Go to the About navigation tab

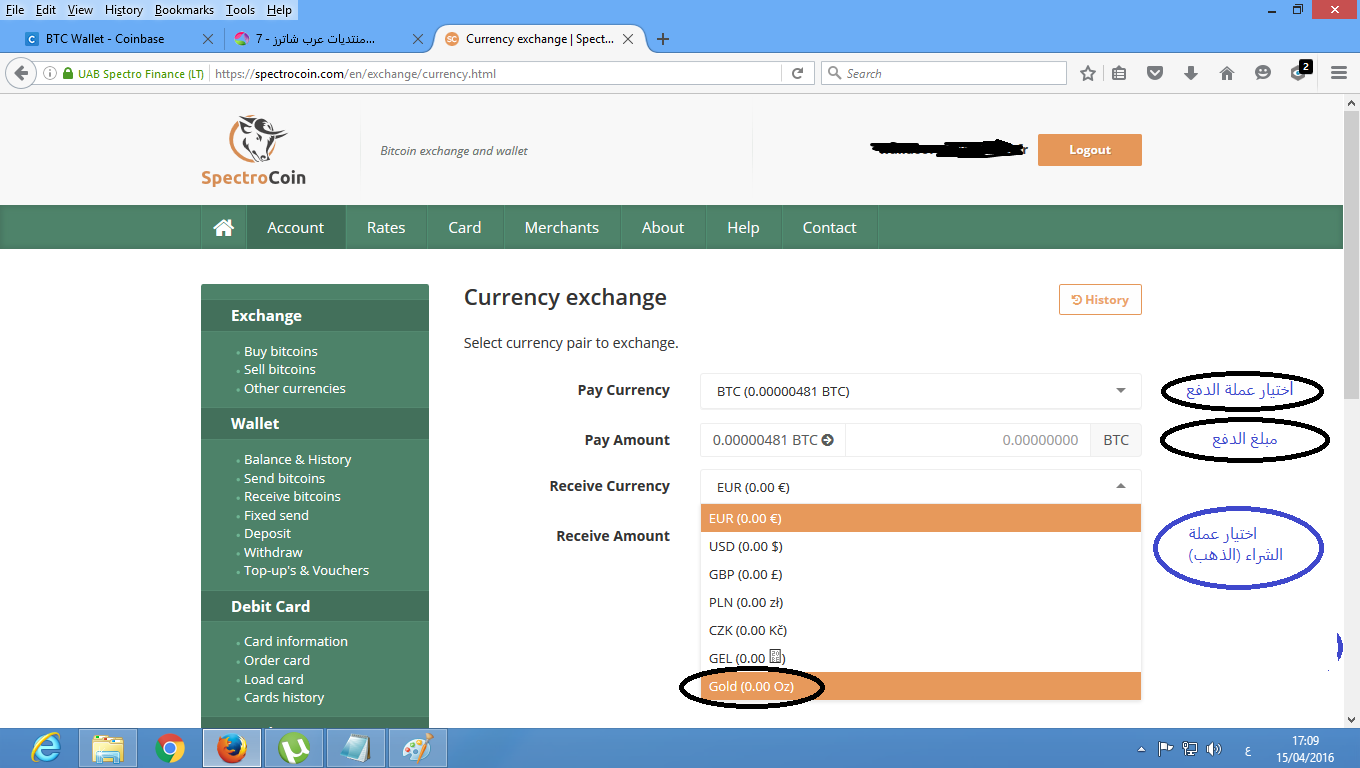(x=663, y=228)
